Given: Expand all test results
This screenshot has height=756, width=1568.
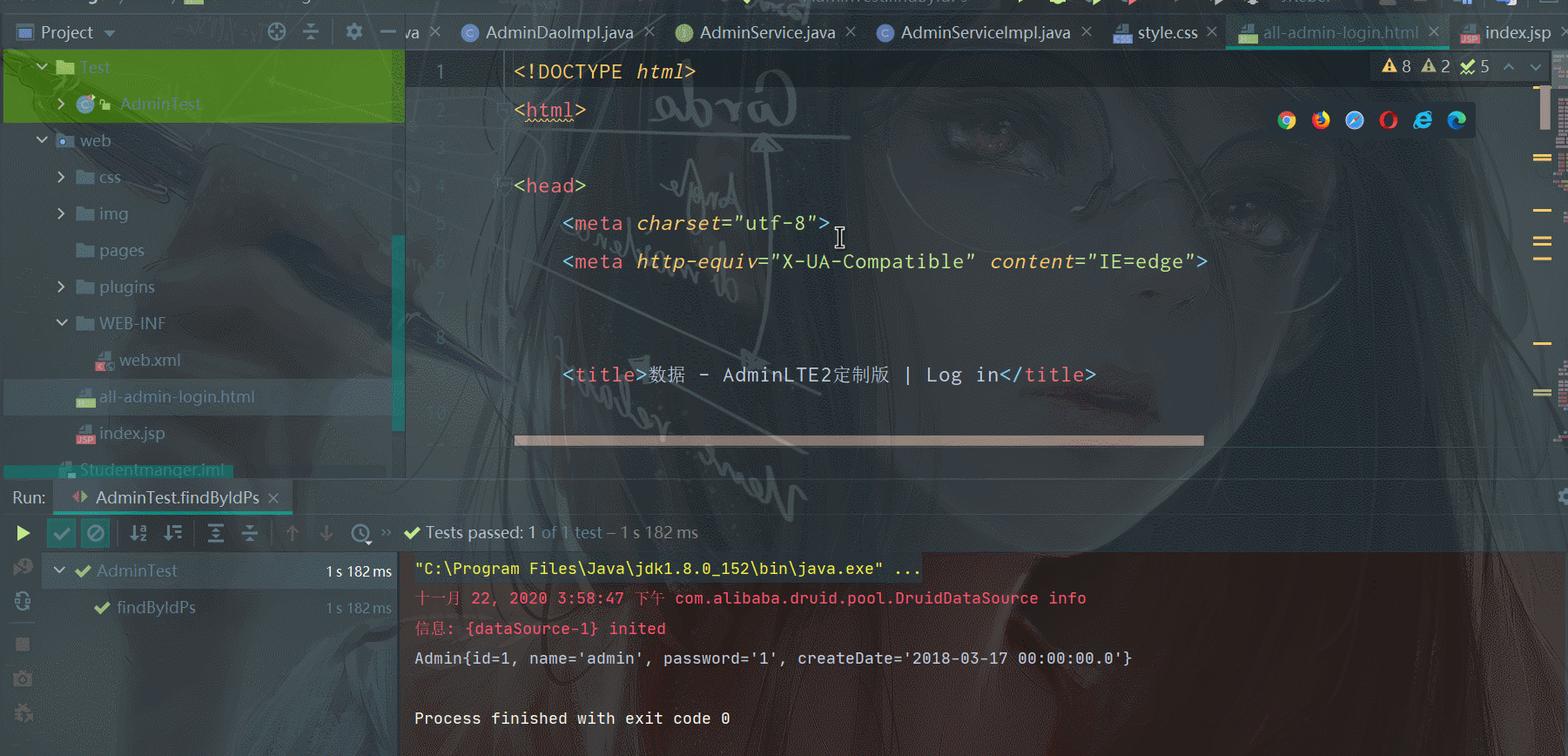Looking at the screenshot, I should [216, 533].
